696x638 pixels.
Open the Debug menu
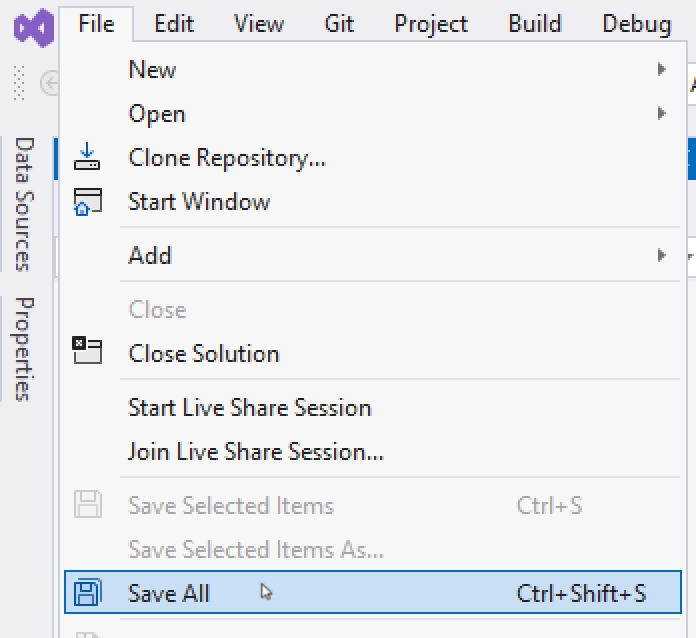tap(637, 24)
